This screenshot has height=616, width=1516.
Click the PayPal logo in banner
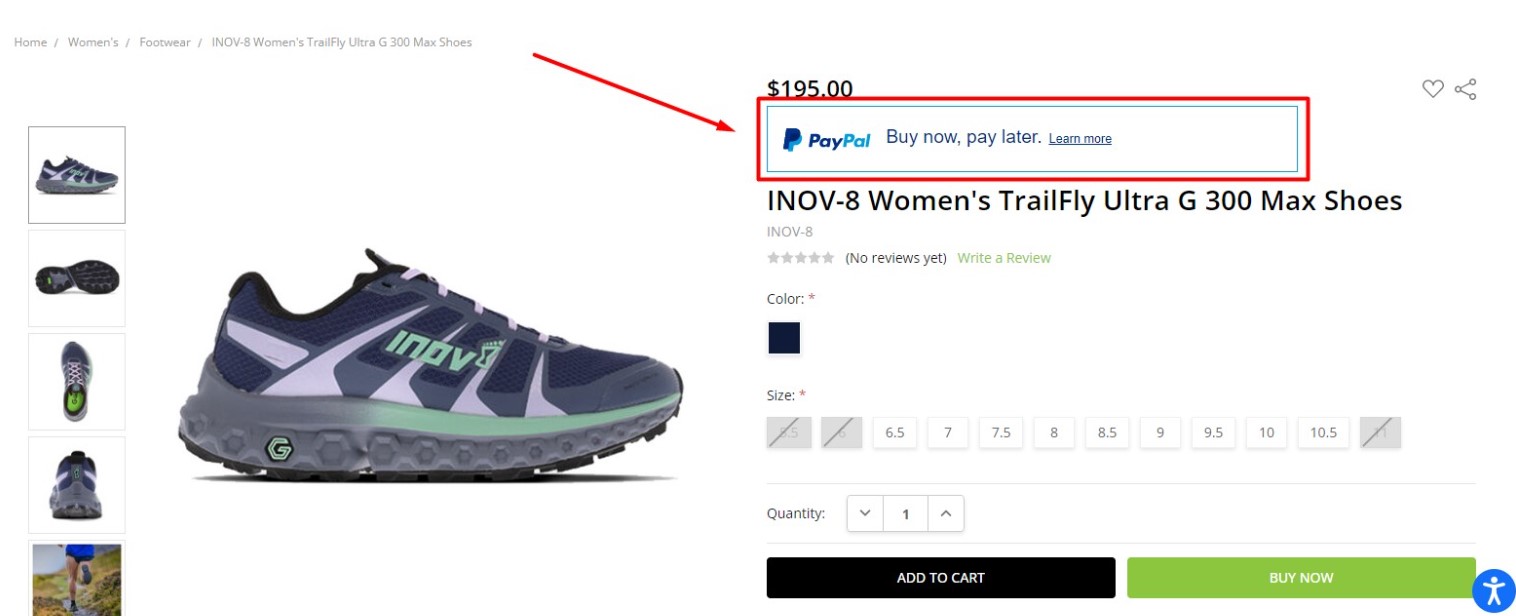click(826, 140)
